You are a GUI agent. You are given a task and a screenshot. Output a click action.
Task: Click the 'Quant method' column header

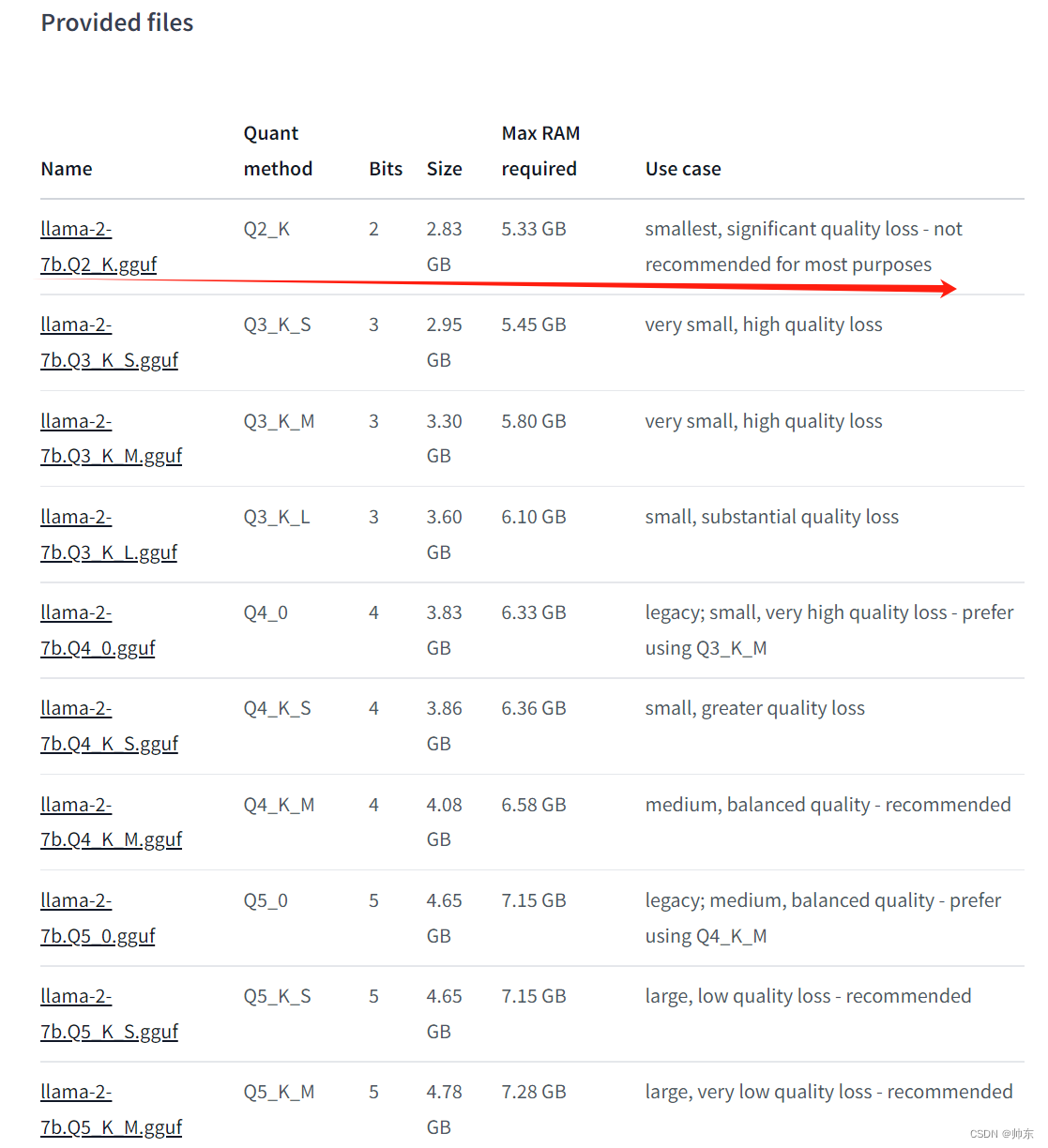click(278, 151)
